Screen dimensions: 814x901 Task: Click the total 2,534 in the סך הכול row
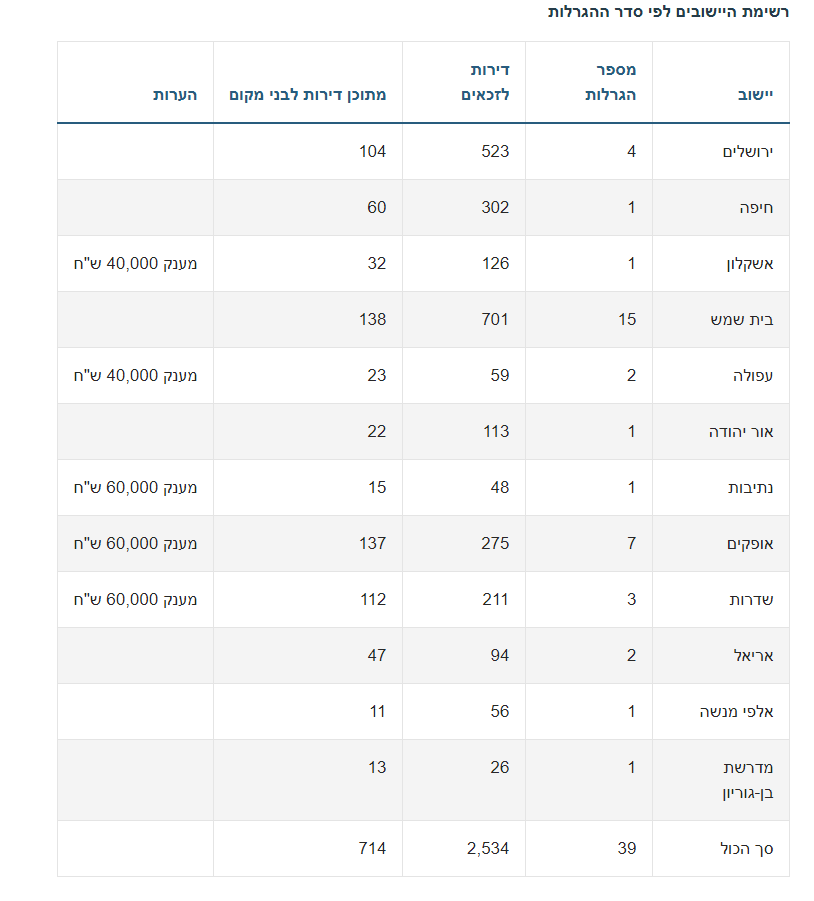point(487,848)
